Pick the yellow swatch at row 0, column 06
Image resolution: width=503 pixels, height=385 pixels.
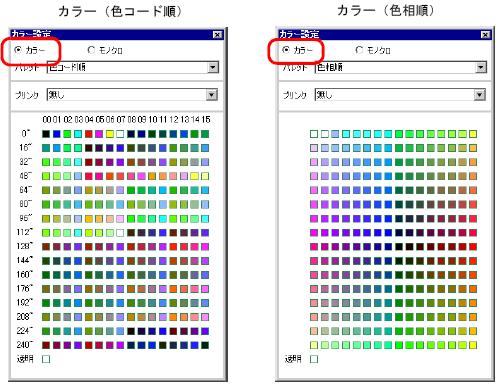click(x=110, y=134)
